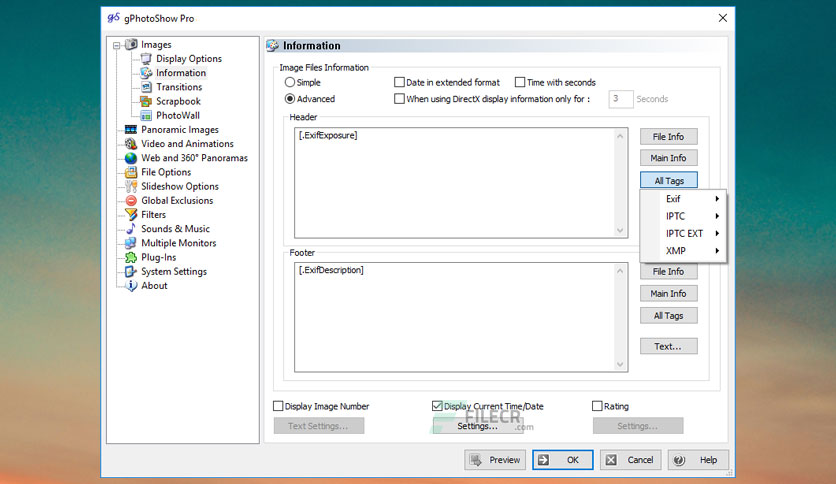836x484 pixels.
Task: Click Header File Info button
Action: pyautogui.click(x=669, y=136)
